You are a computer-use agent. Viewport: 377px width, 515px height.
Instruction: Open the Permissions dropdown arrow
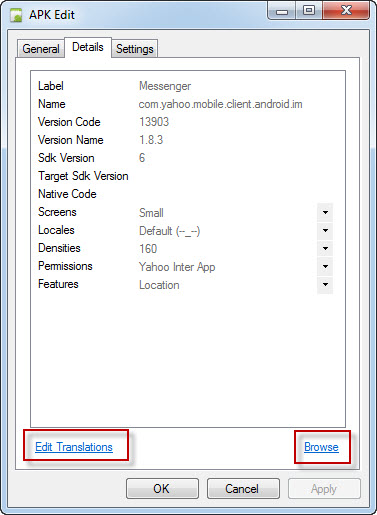click(x=325, y=266)
